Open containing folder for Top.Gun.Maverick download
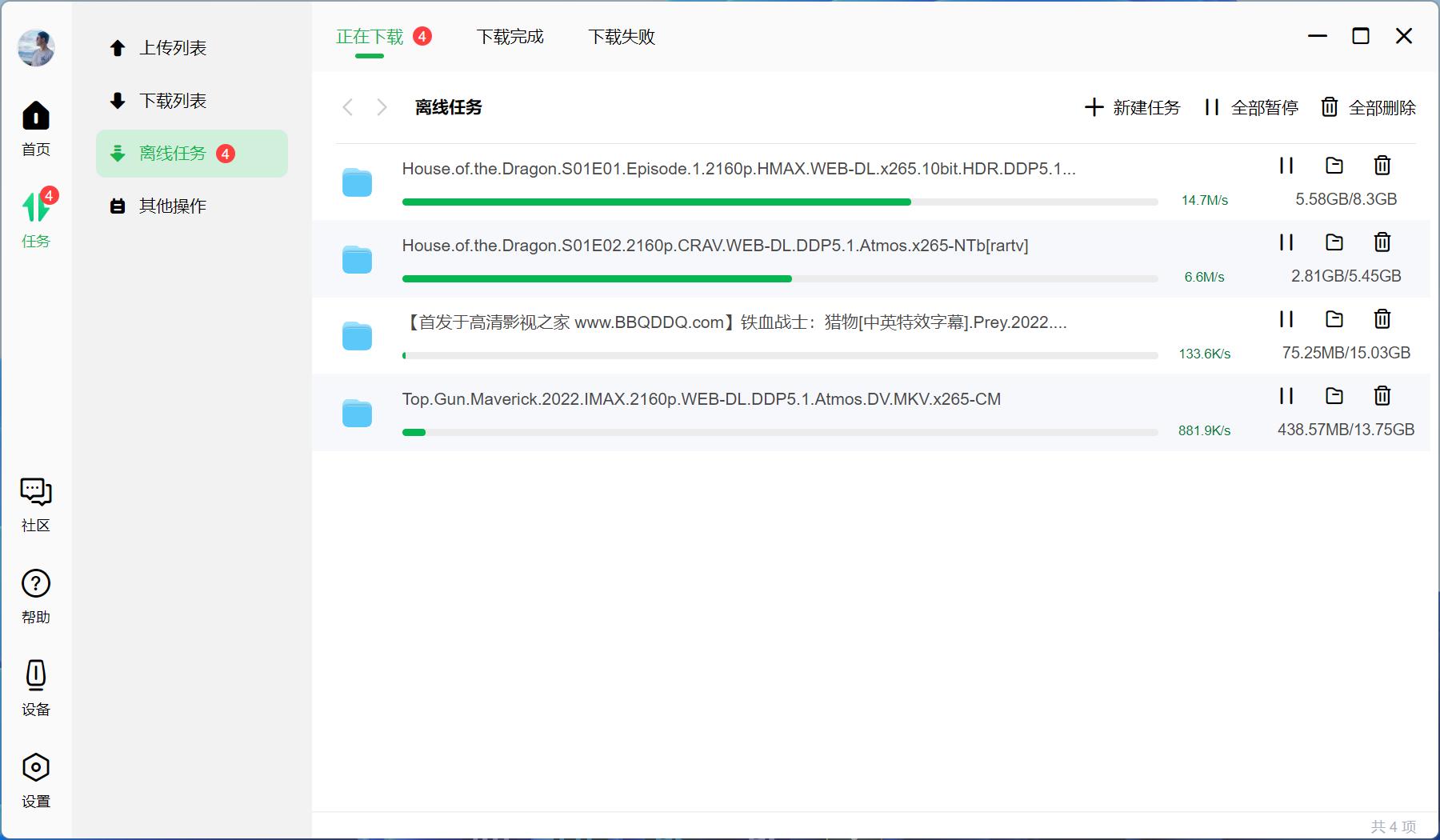The width and height of the screenshot is (1440, 840). coord(1334,396)
